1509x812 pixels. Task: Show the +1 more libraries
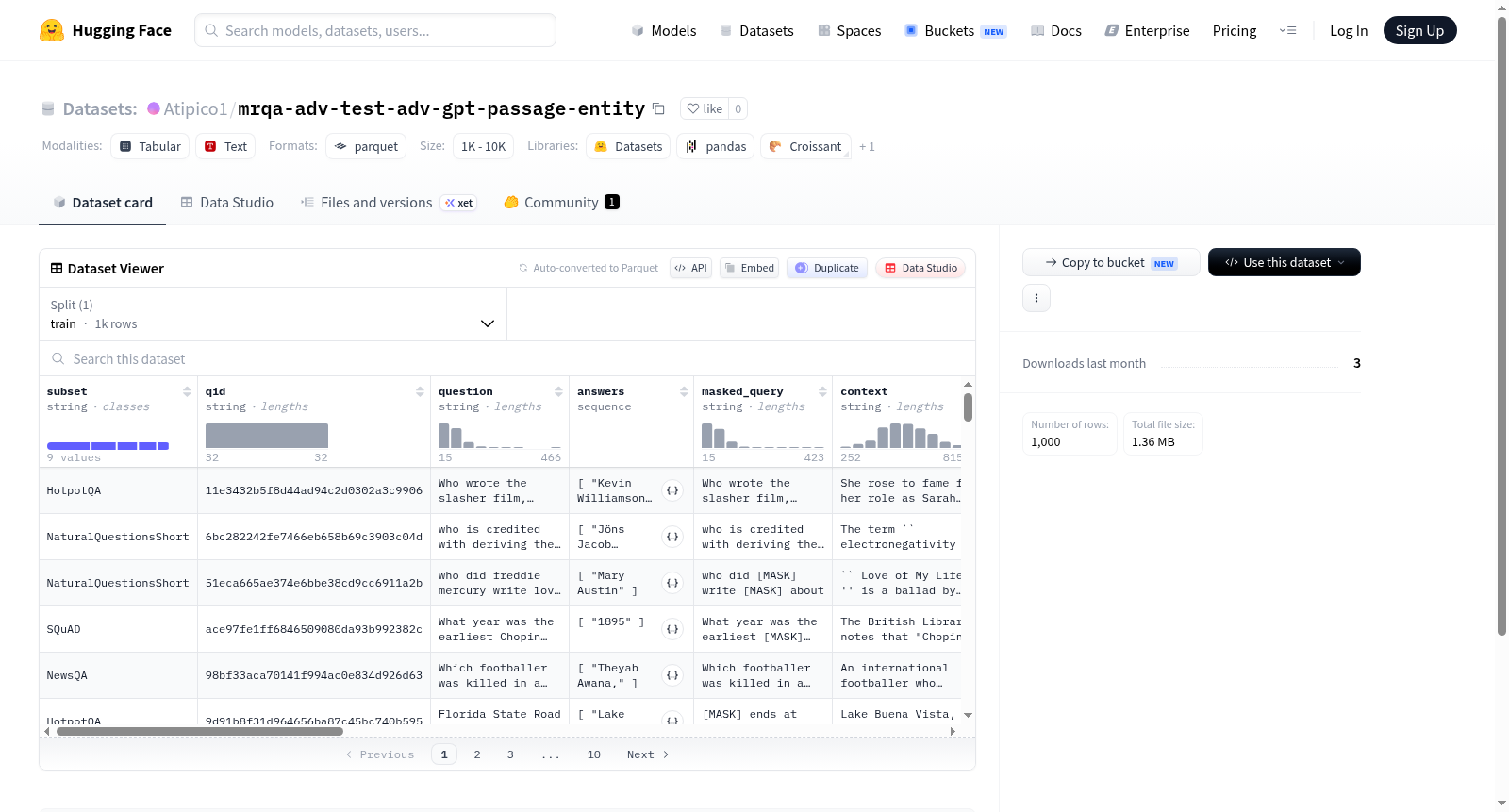[x=867, y=146]
